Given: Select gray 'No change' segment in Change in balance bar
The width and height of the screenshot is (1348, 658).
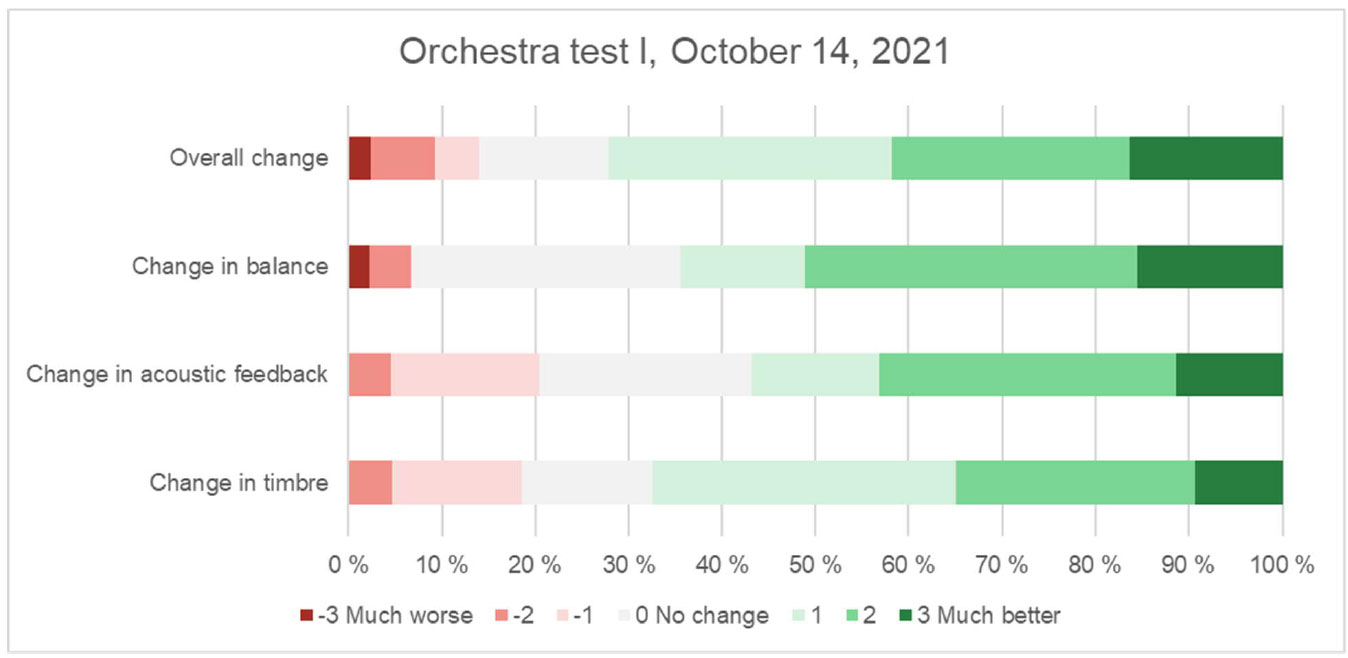Looking at the screenshot, I should tap(545, 266).
